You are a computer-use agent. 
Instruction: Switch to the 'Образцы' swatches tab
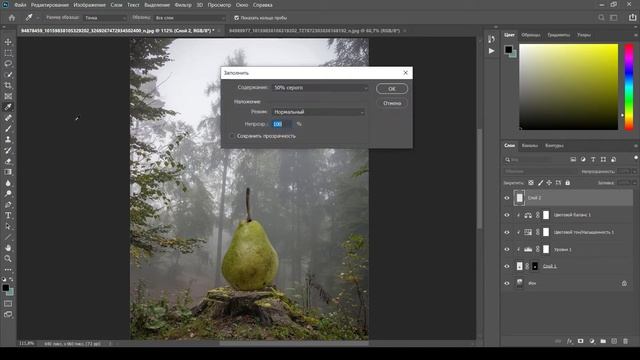click(531, 35)
